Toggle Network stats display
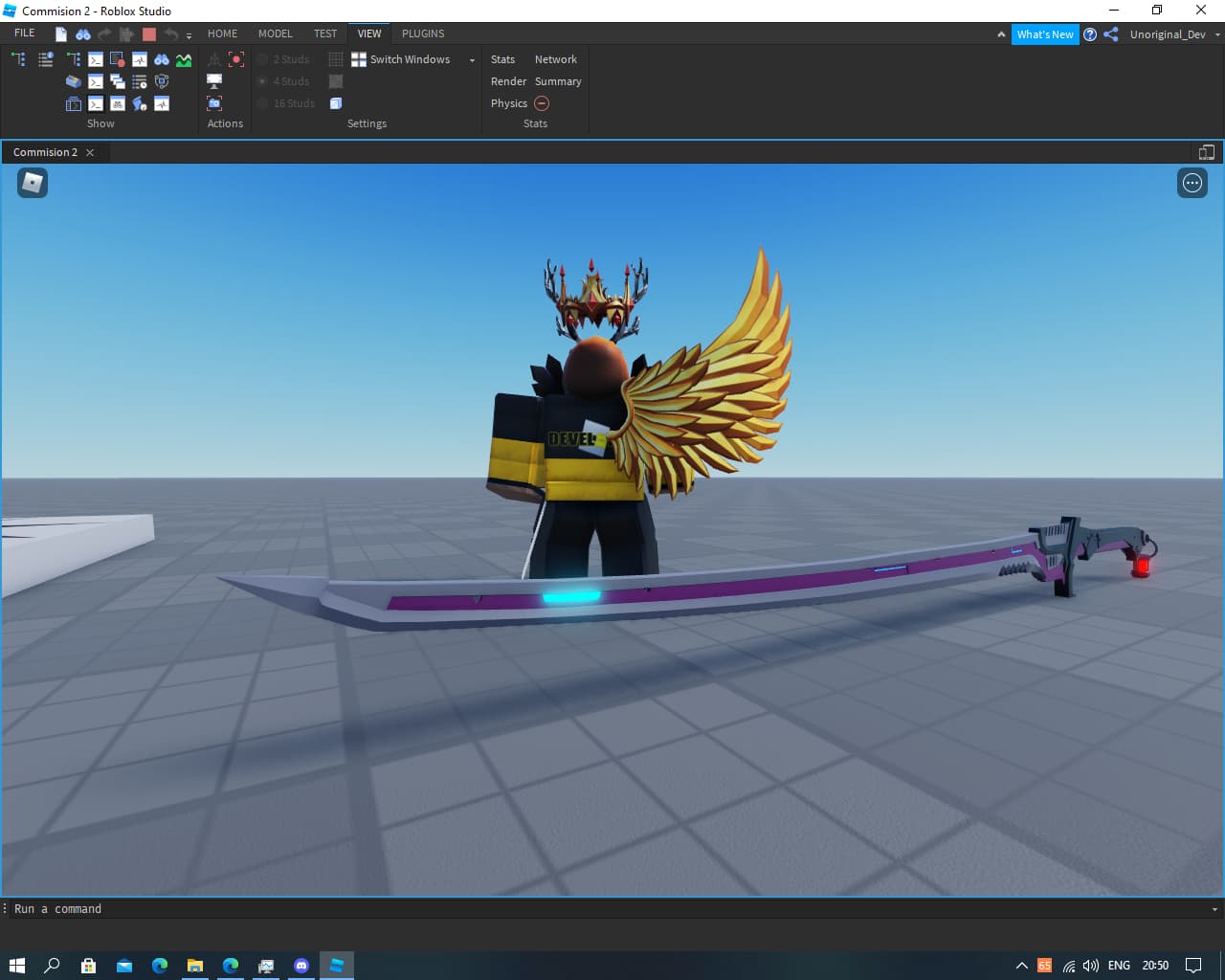This screenshot has width=1225, height=980. click(556, 59)
